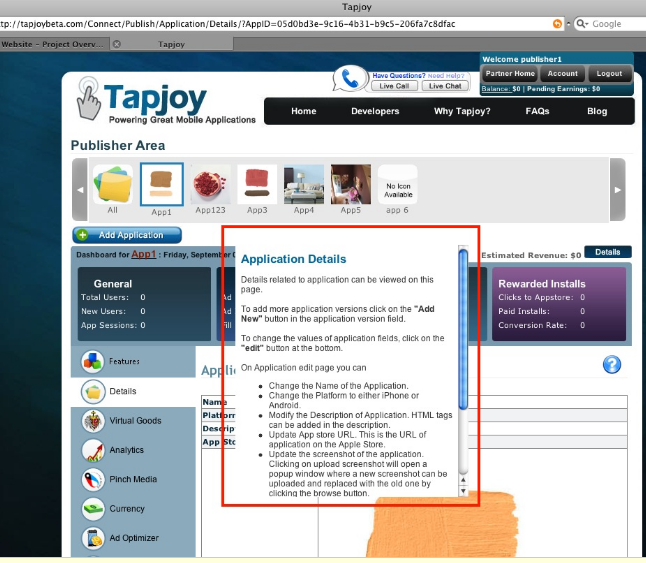Start a Live Chat

click(445, 86)
